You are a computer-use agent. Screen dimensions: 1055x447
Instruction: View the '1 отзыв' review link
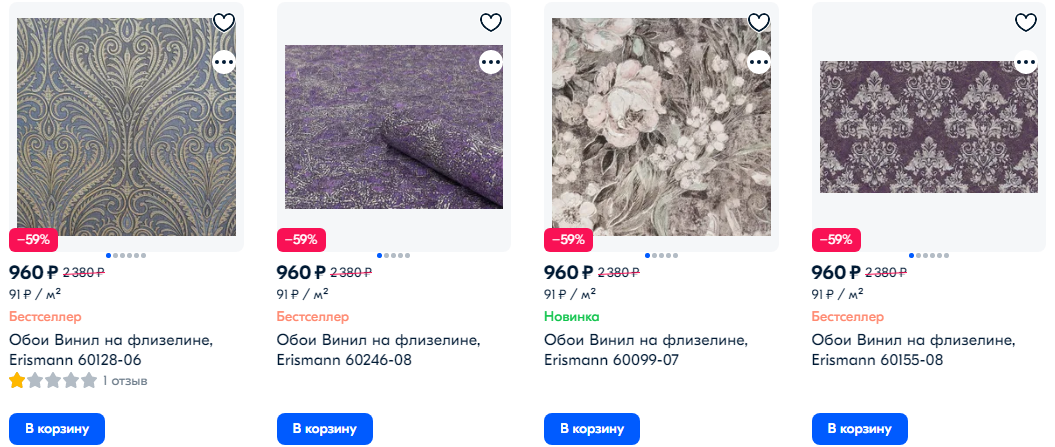point(125,381)
